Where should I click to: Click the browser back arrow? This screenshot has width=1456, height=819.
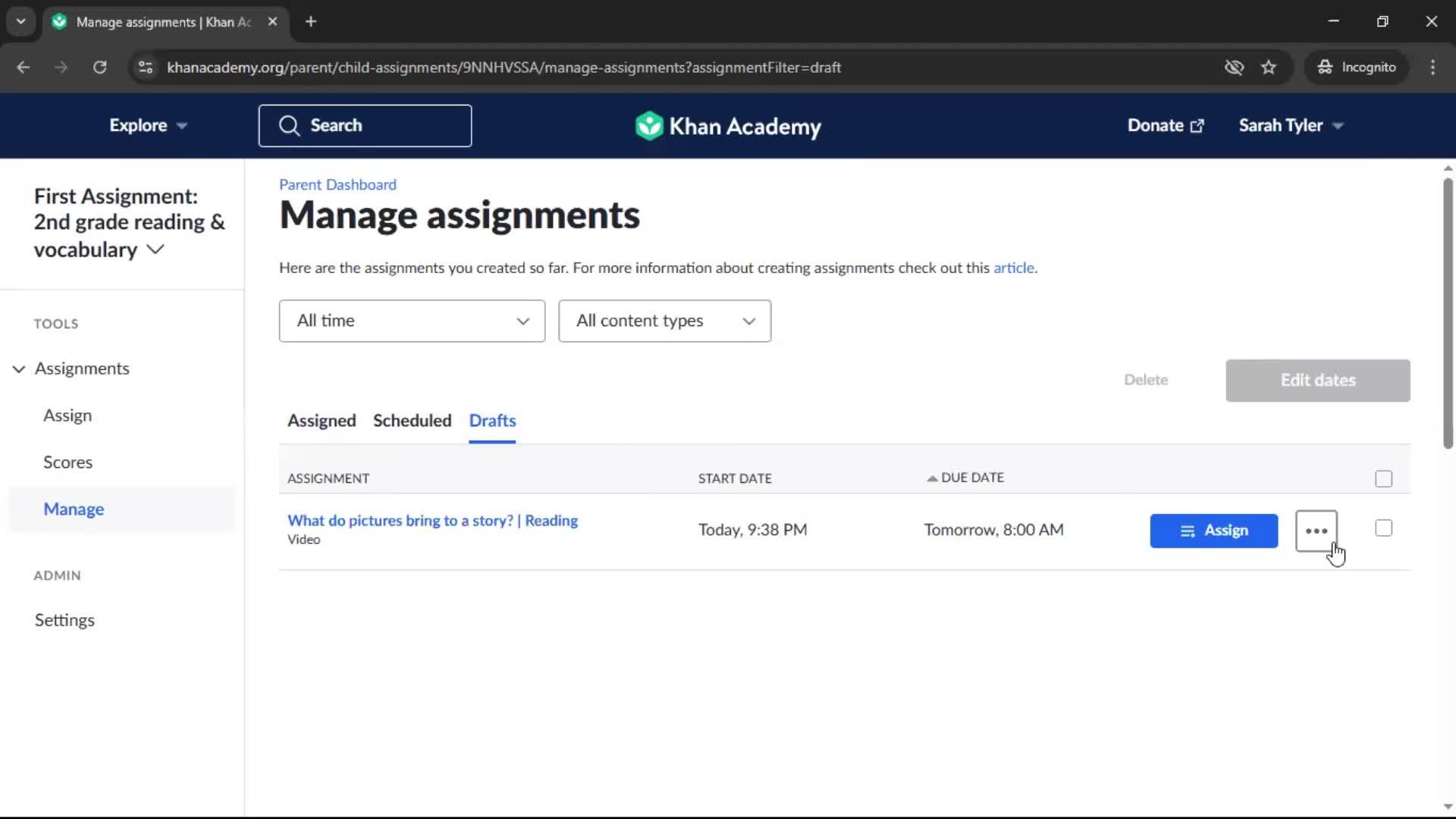point(23,67)
